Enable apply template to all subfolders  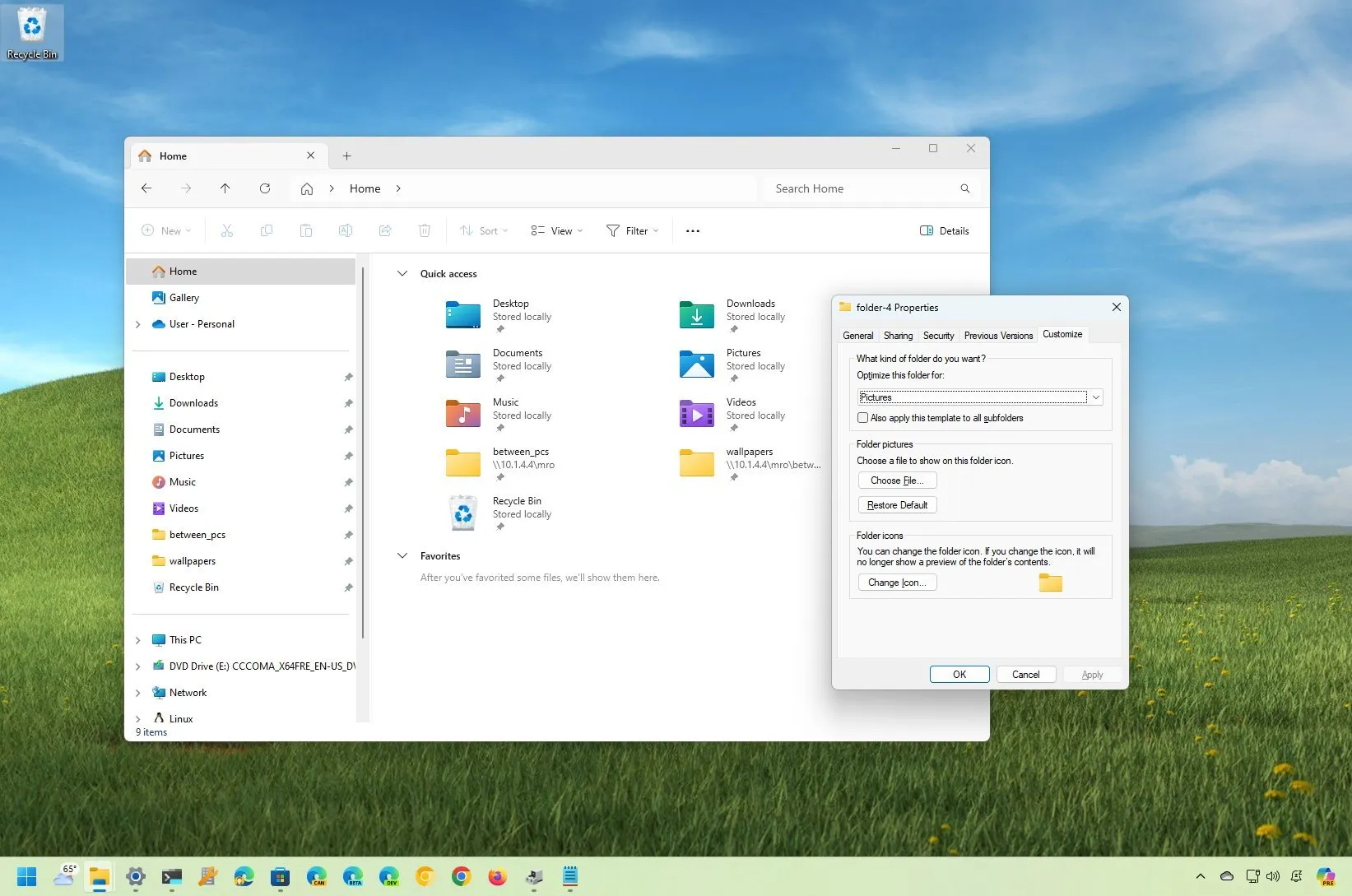click(863, 418)
